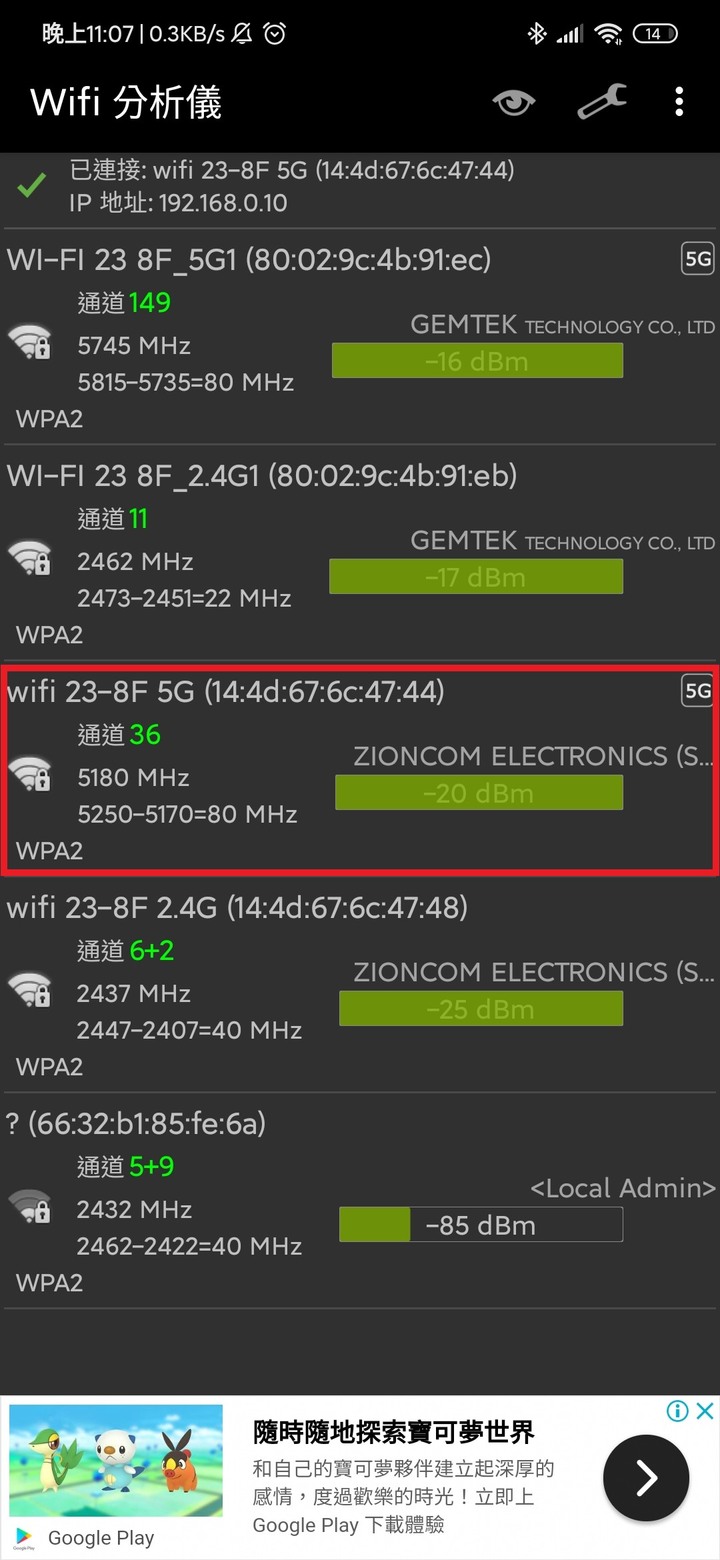The image size is (720, 1560).
Task: Open WI-FI 23 8F_2.4G1 network entry
Action: click(x=262, y=476)
